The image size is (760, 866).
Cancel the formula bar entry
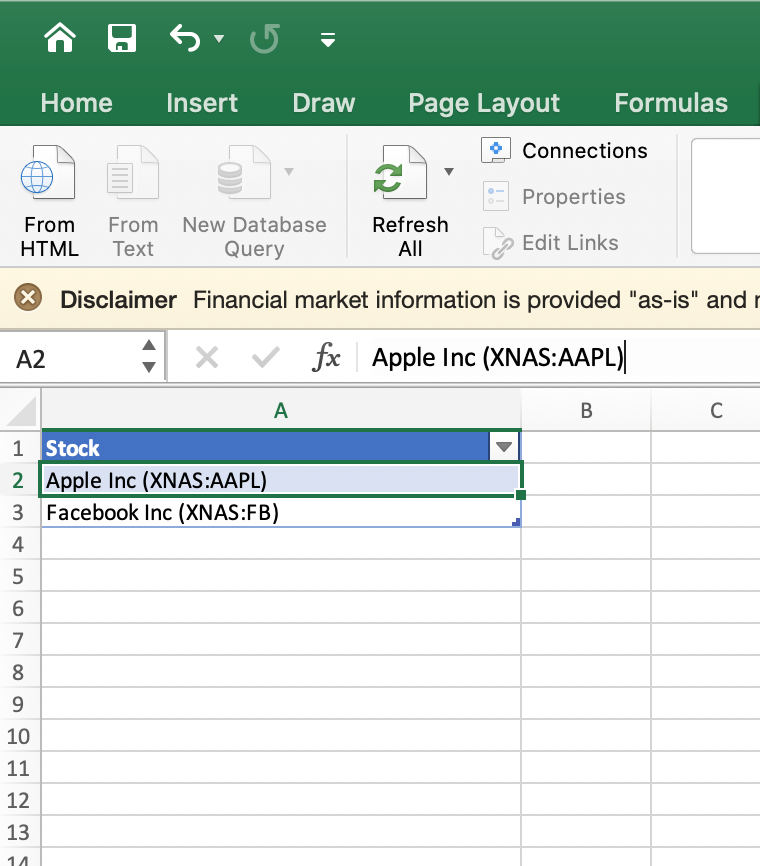(207, 357)
